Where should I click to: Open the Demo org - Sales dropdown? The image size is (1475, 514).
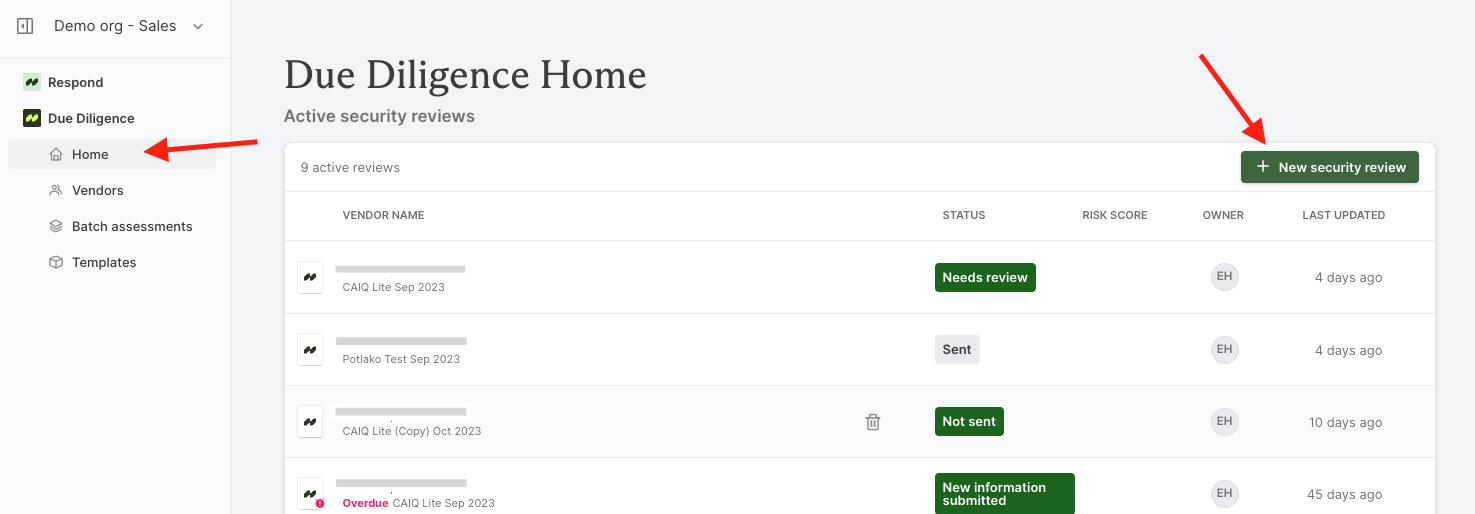click(x=129, y=26)
